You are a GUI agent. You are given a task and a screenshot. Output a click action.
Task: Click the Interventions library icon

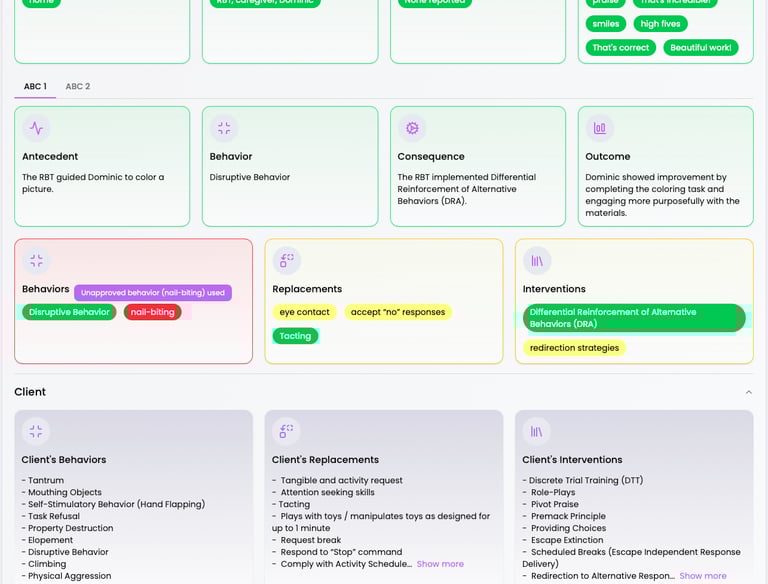coord(537,261)
